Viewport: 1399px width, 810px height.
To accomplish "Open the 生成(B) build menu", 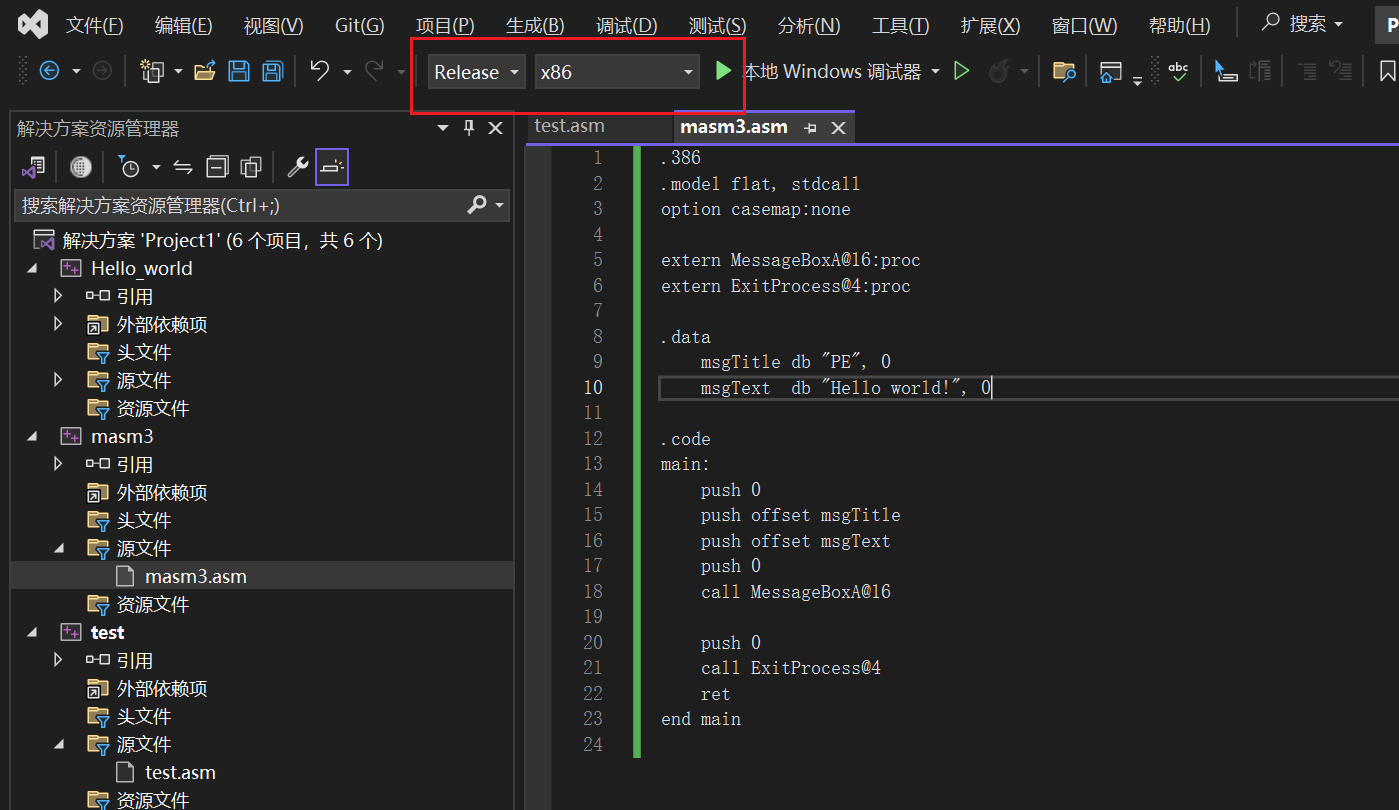I will pos(535,25).
